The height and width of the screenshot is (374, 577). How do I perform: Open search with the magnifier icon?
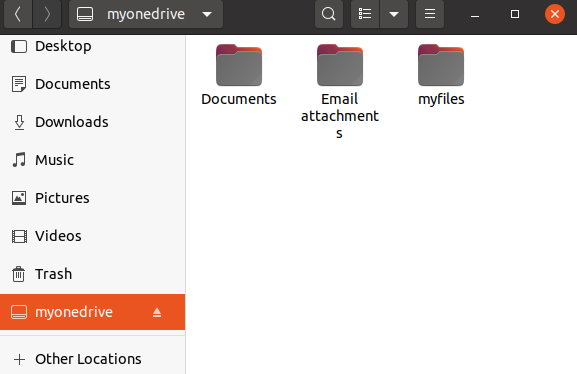tap(329, 14)
